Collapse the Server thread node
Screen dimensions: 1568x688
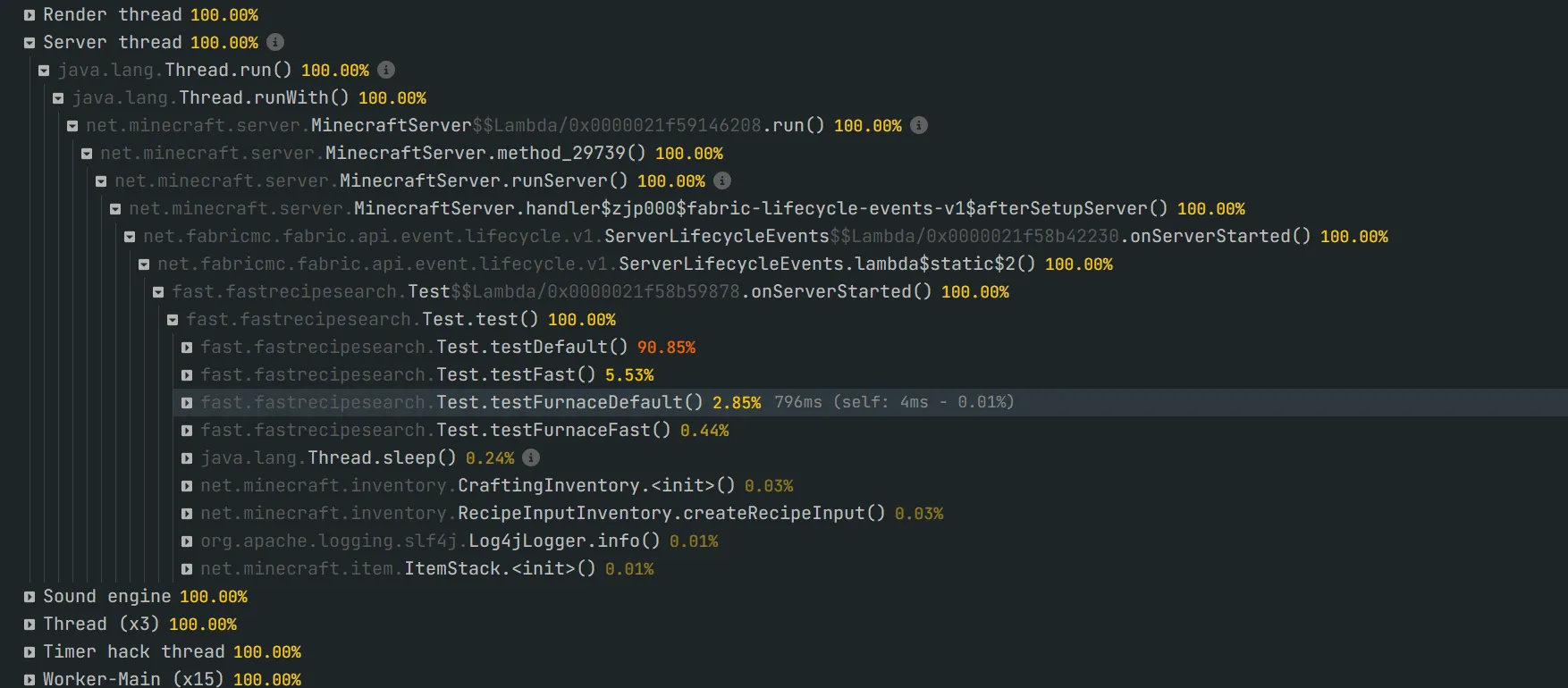coord(30,43)
